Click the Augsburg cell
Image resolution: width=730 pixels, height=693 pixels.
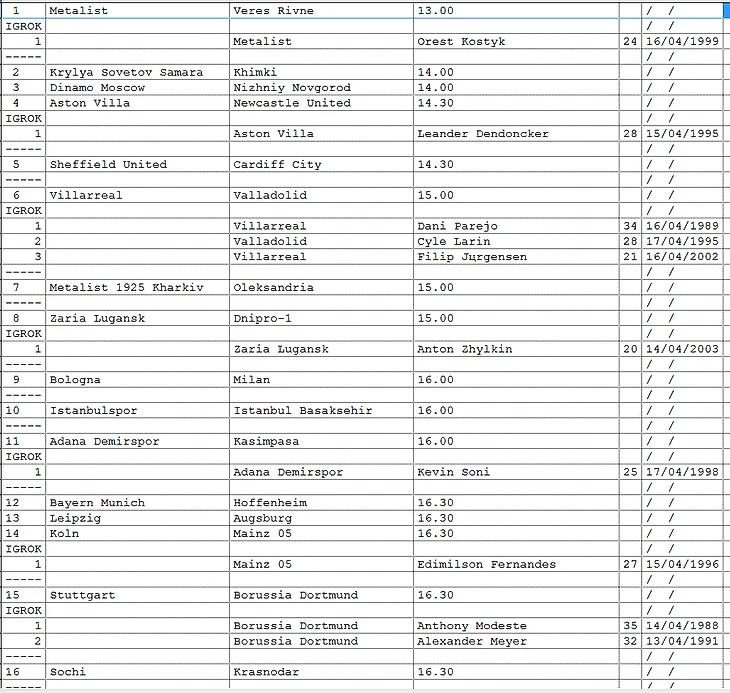pyautogui.click(x=321, y=518)
